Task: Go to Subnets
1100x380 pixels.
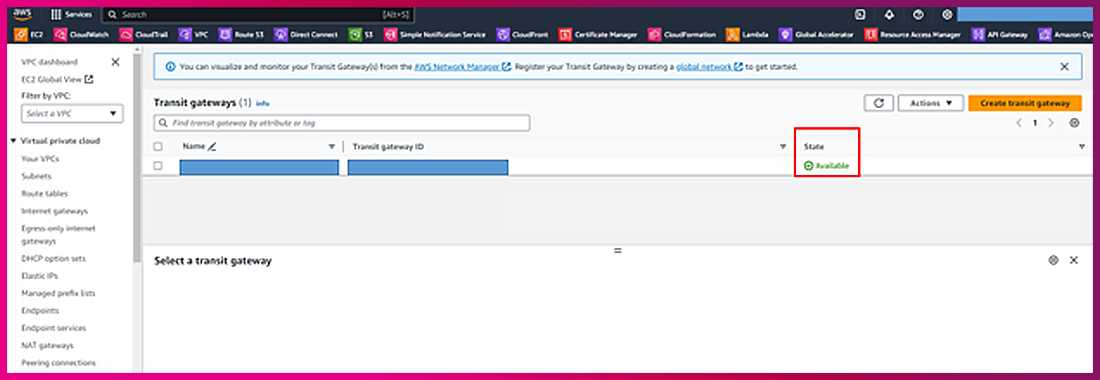Action: tap(36, 176)
